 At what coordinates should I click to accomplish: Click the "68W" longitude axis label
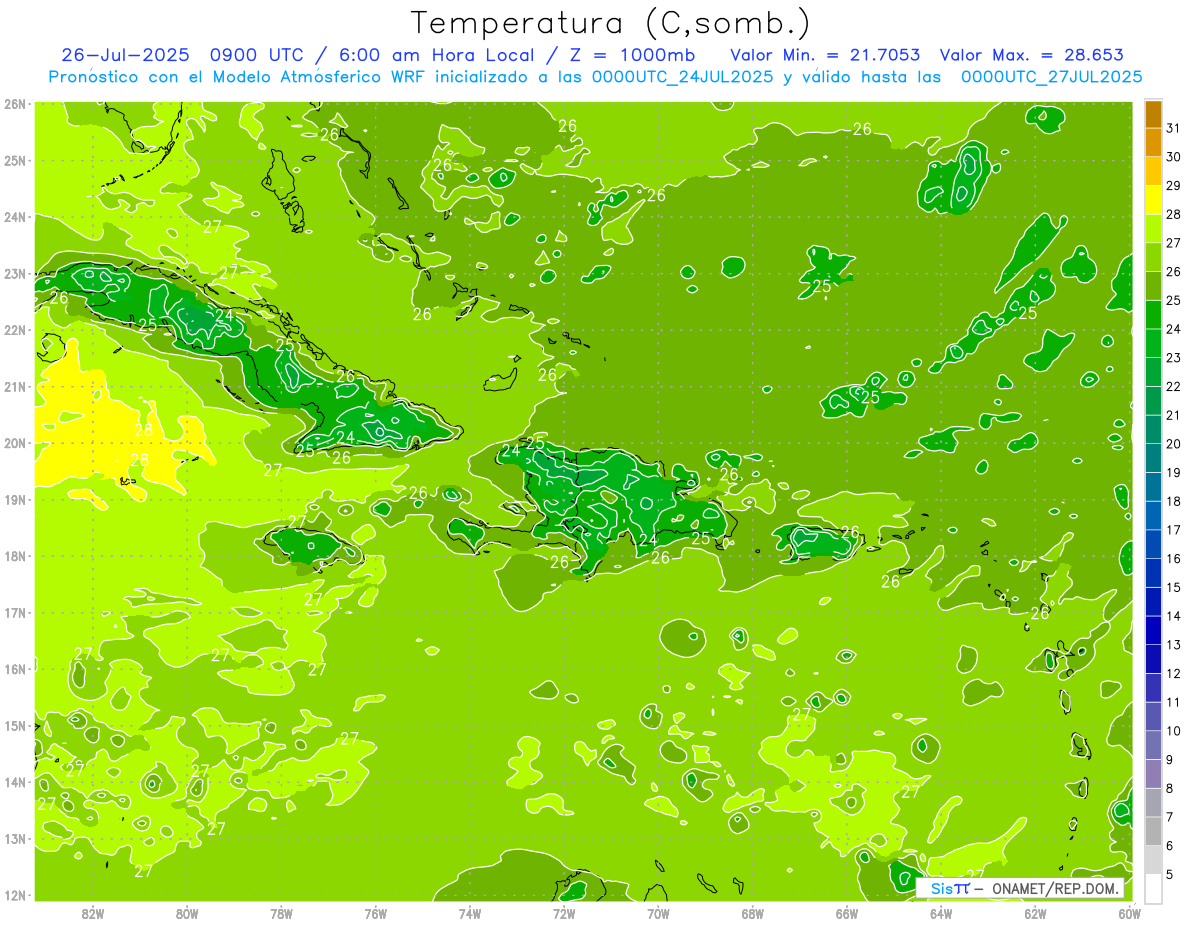tap(753, 913)
